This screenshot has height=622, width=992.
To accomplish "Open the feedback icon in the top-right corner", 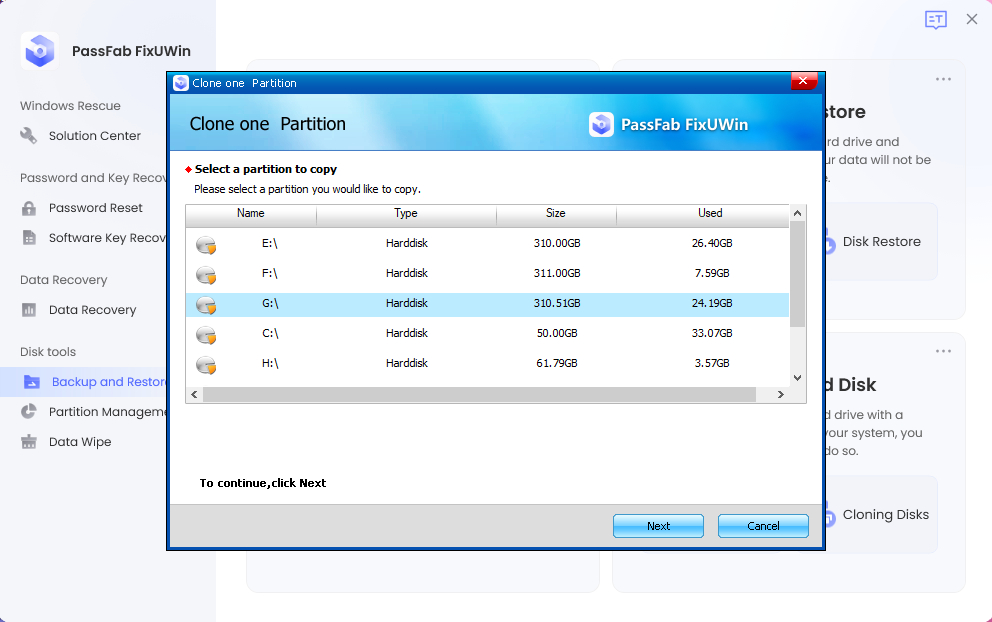I will click(935, 19).
